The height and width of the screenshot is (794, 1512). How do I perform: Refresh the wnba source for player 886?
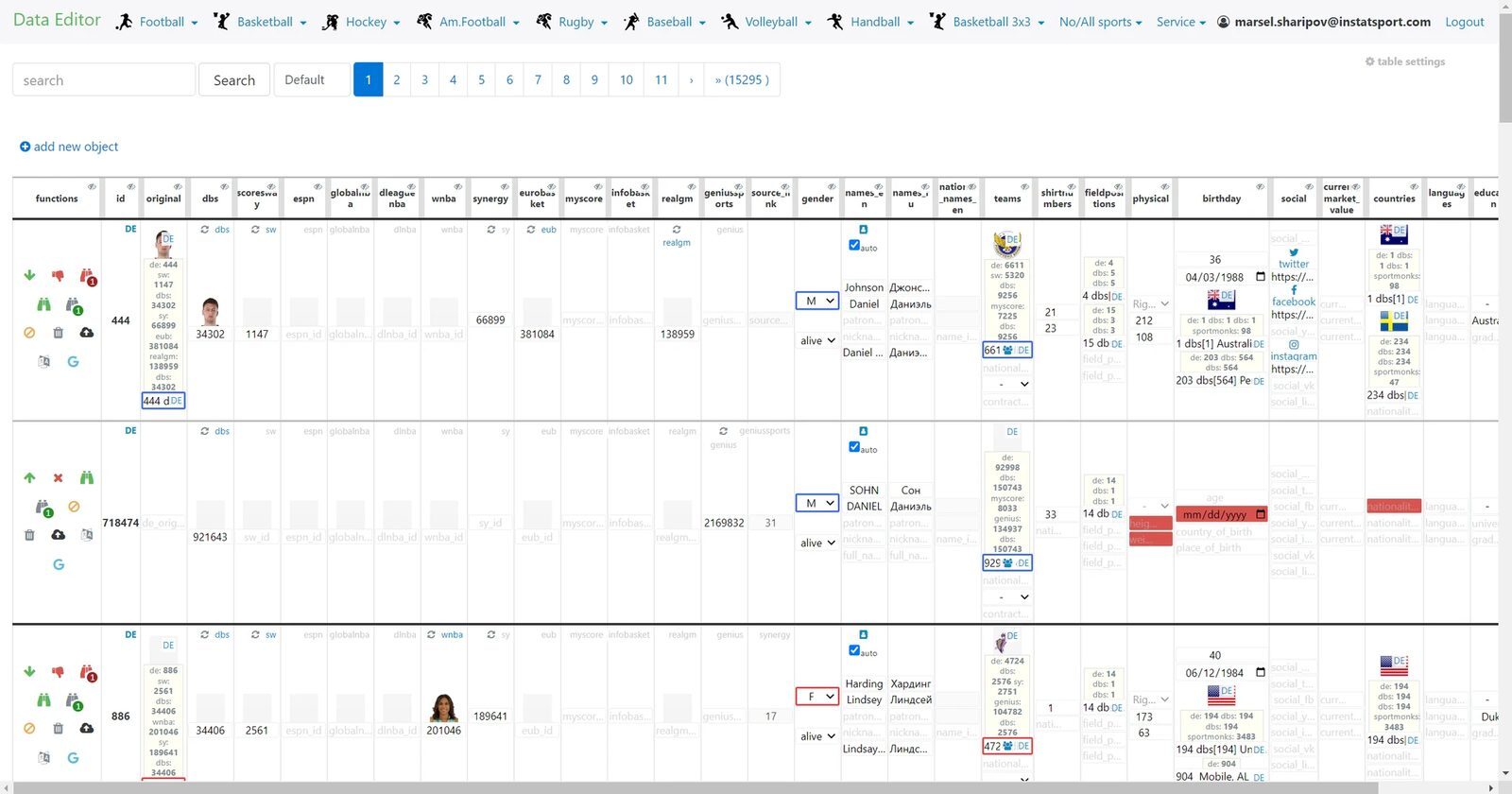(431, 635)
